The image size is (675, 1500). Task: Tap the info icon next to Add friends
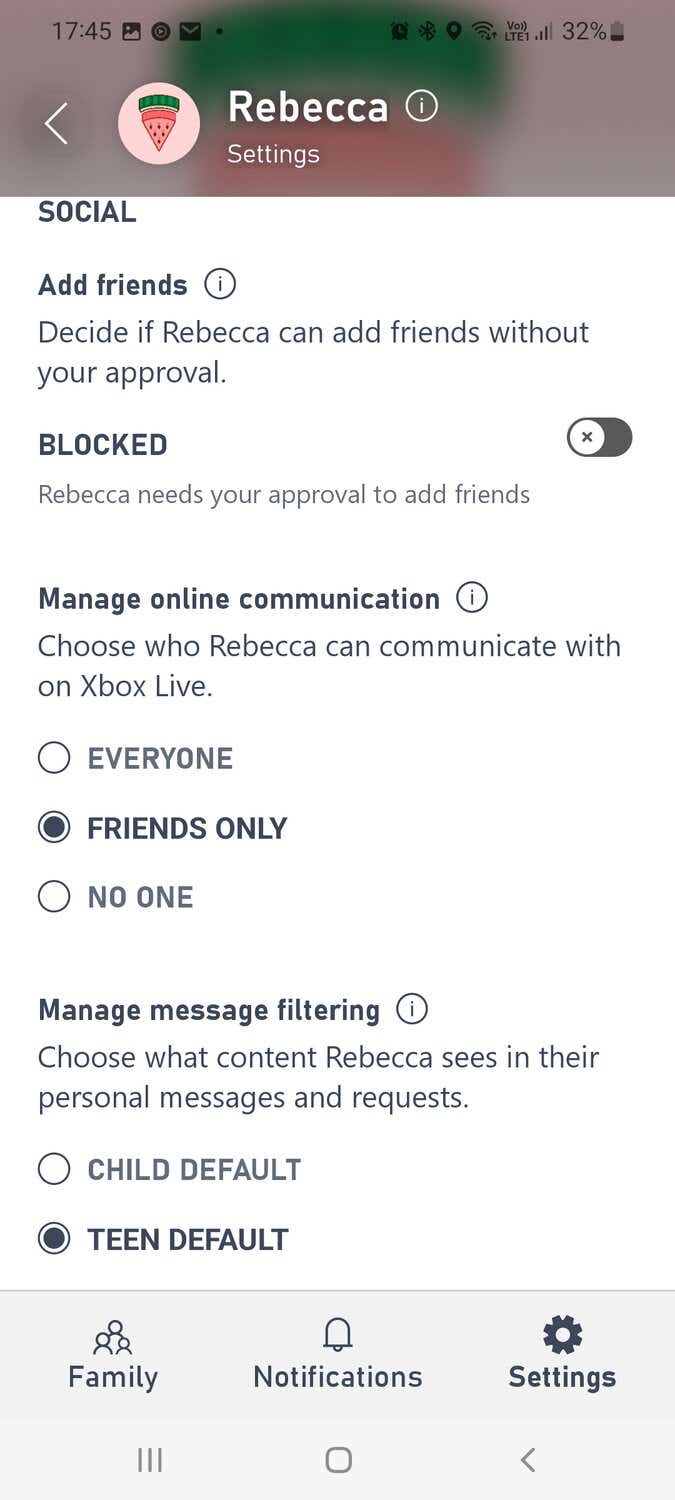(220, 285)
